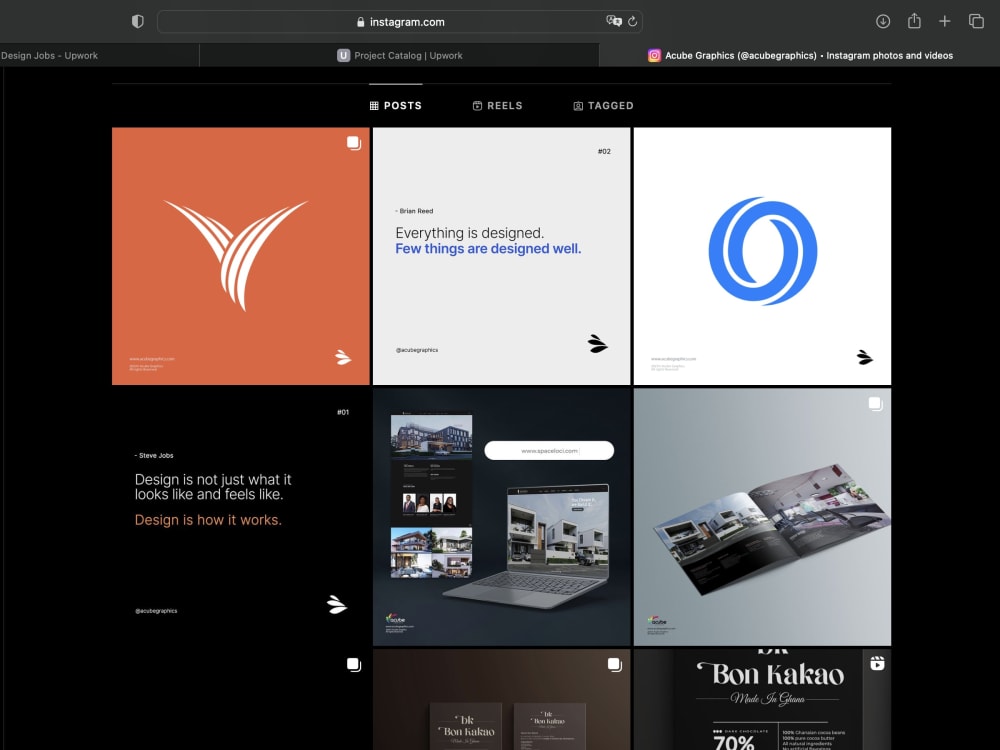The height and width of the screenshot is (750, 1000).
Task: Open the laptop website mockup post
Action: pyautogui.click(x=502, y=515)
